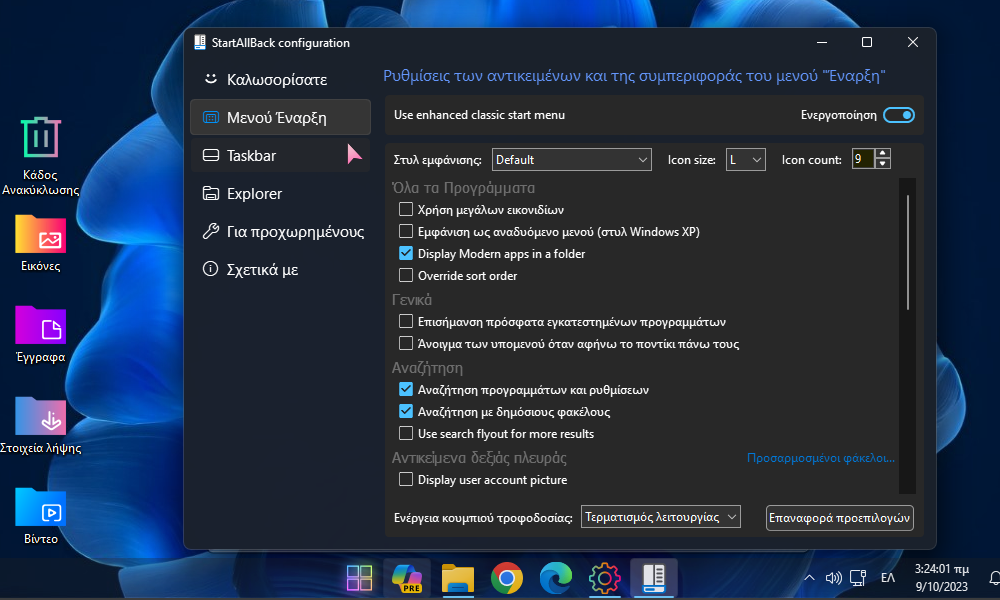Open the Settings gear in the taskbar
The width and height of the screenshot is (1000, 600).
(605, 578)
